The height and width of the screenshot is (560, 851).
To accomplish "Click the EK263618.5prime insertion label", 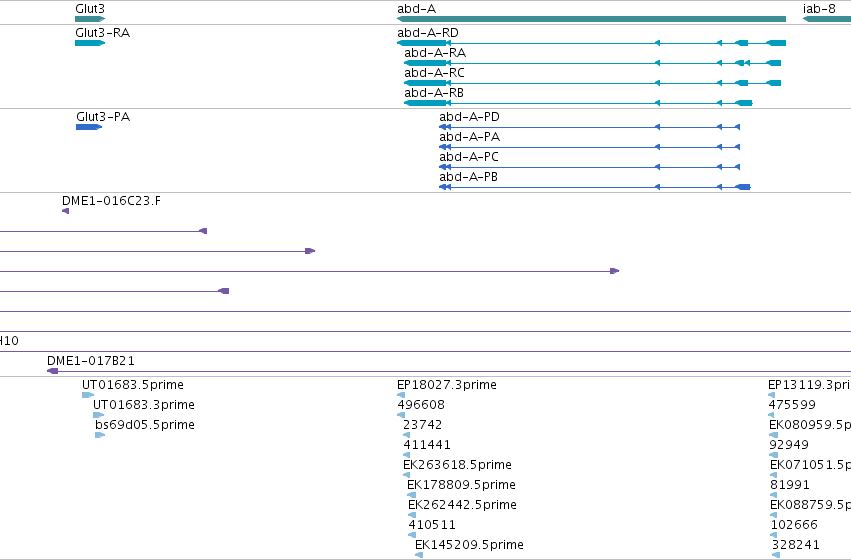I will coord(457,464).
